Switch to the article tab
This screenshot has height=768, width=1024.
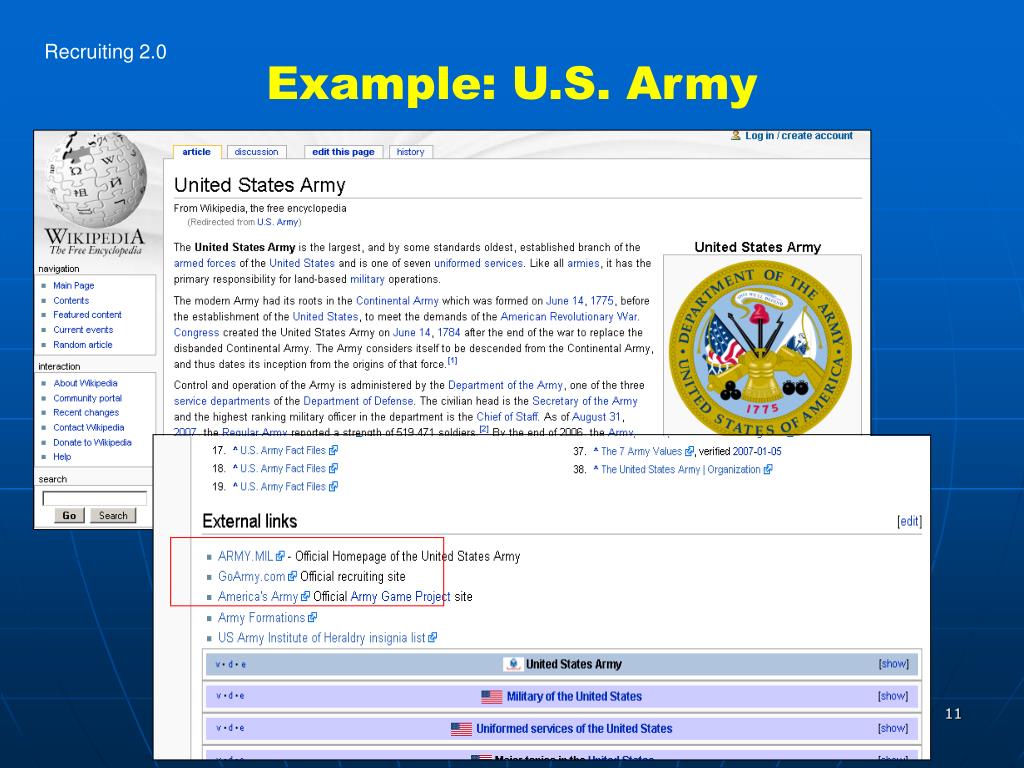pyautogui.click(x=197, y=152)
